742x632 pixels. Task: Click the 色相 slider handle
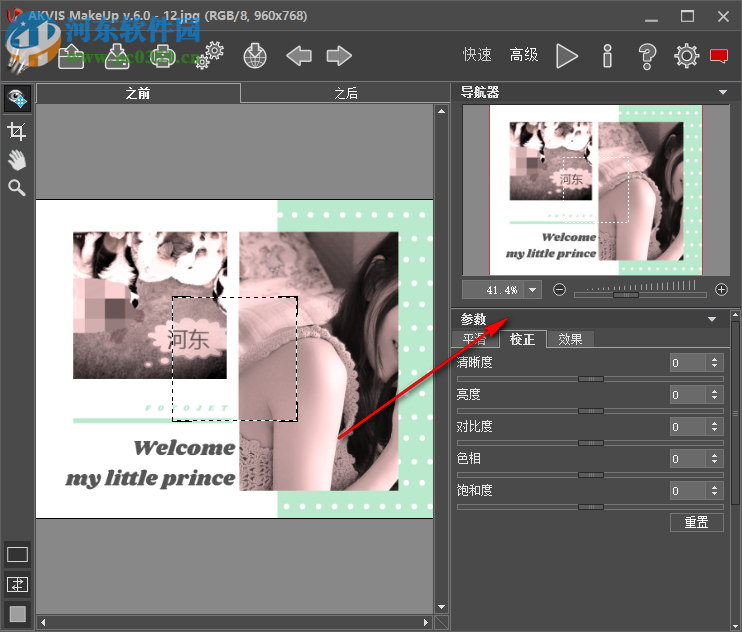(x=591, y=475)
